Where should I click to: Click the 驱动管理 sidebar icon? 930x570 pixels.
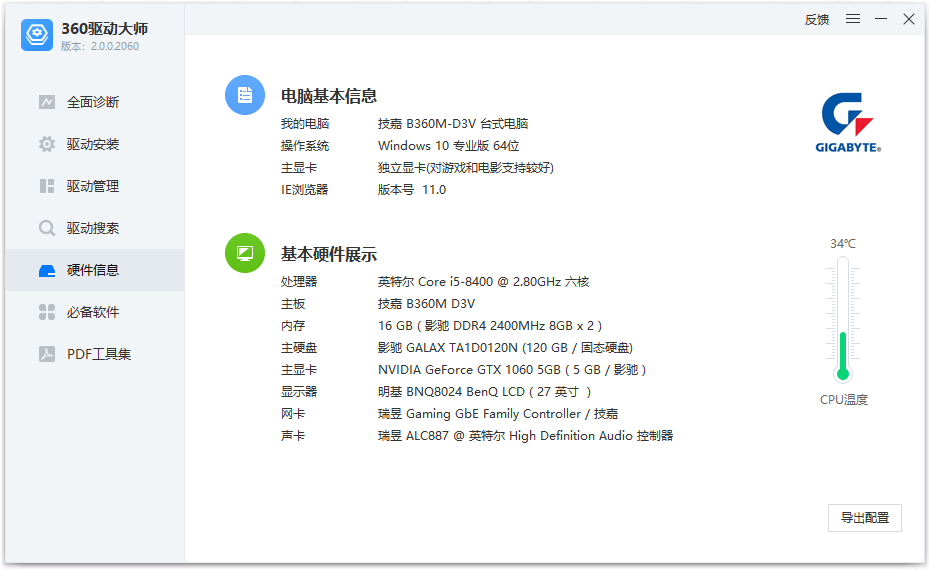tap(47, 186)
